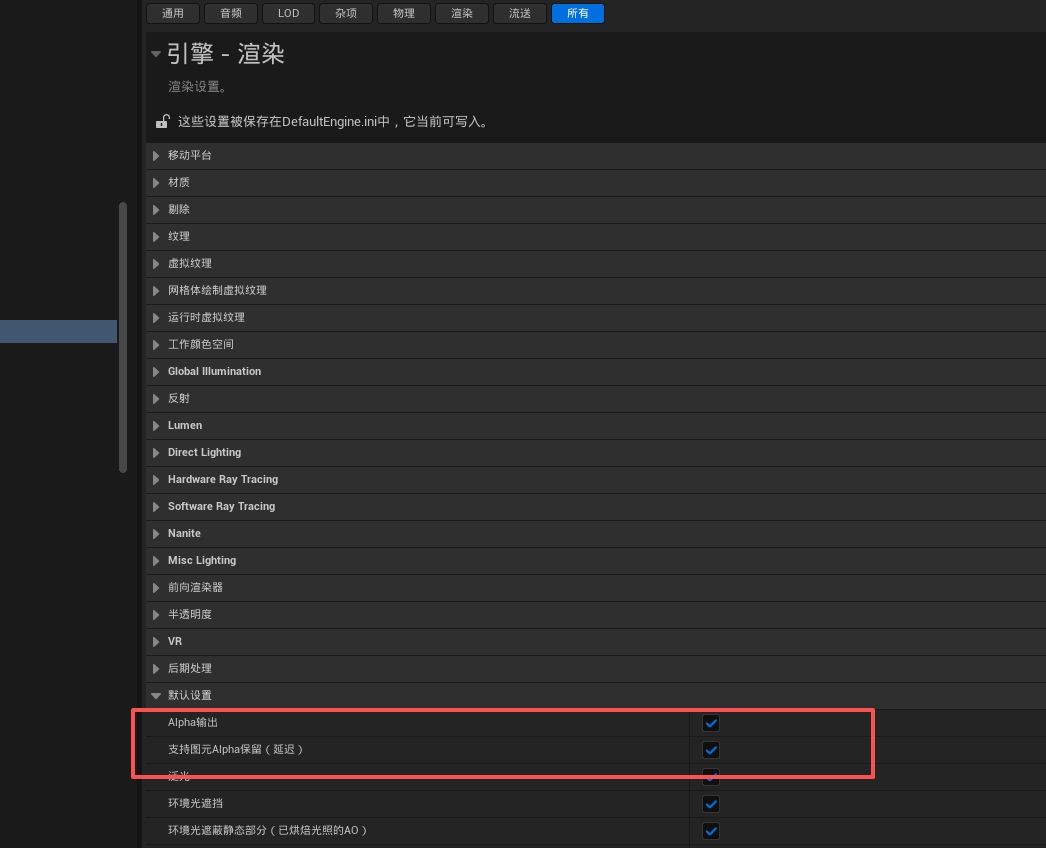The height and width of the screenshot is (848, 1046).
Task: Click the 渲染设置。 description text
Action: pos(197,87)
